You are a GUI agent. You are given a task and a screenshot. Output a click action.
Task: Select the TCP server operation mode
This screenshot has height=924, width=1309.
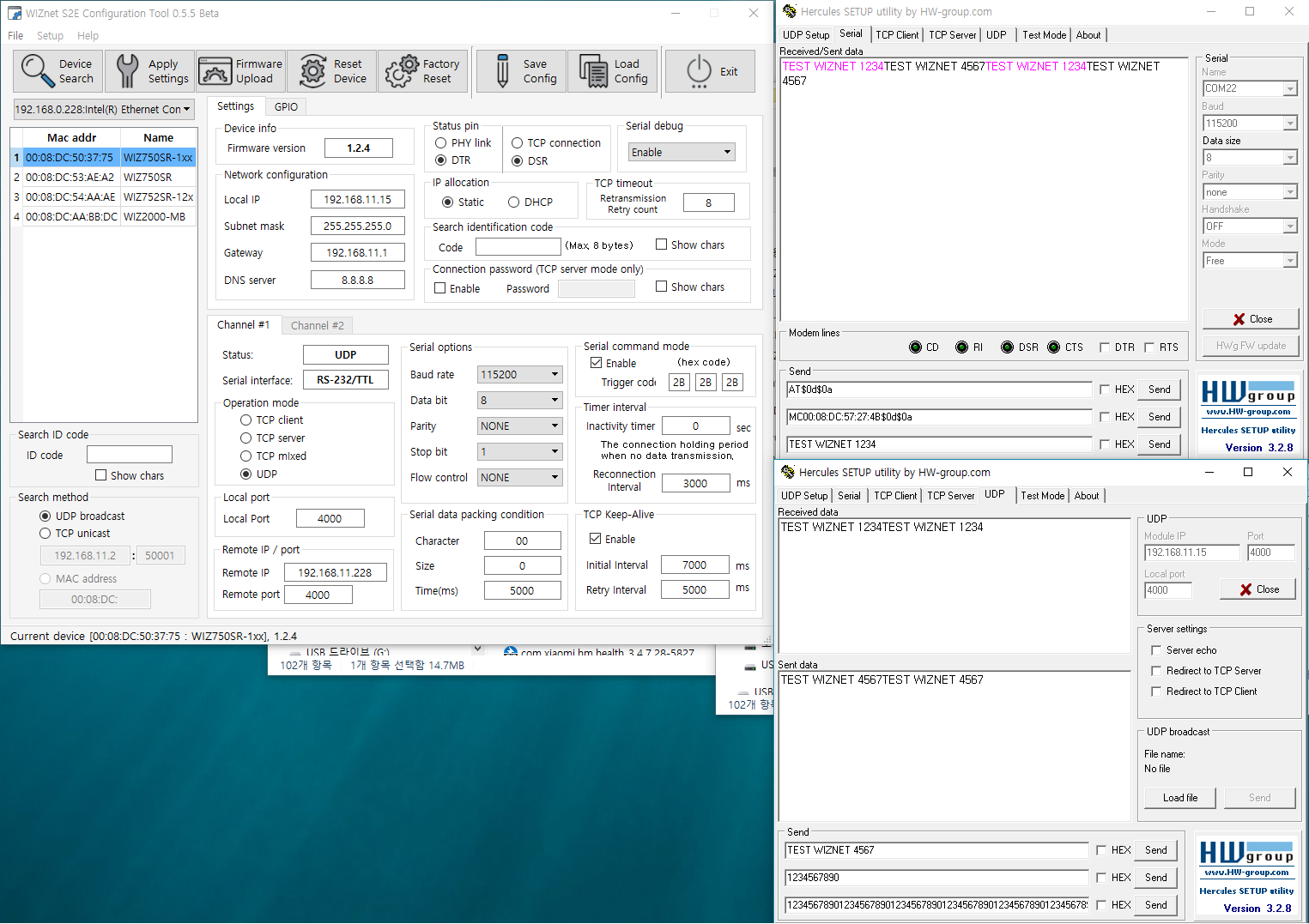click(x=245, y=438)
